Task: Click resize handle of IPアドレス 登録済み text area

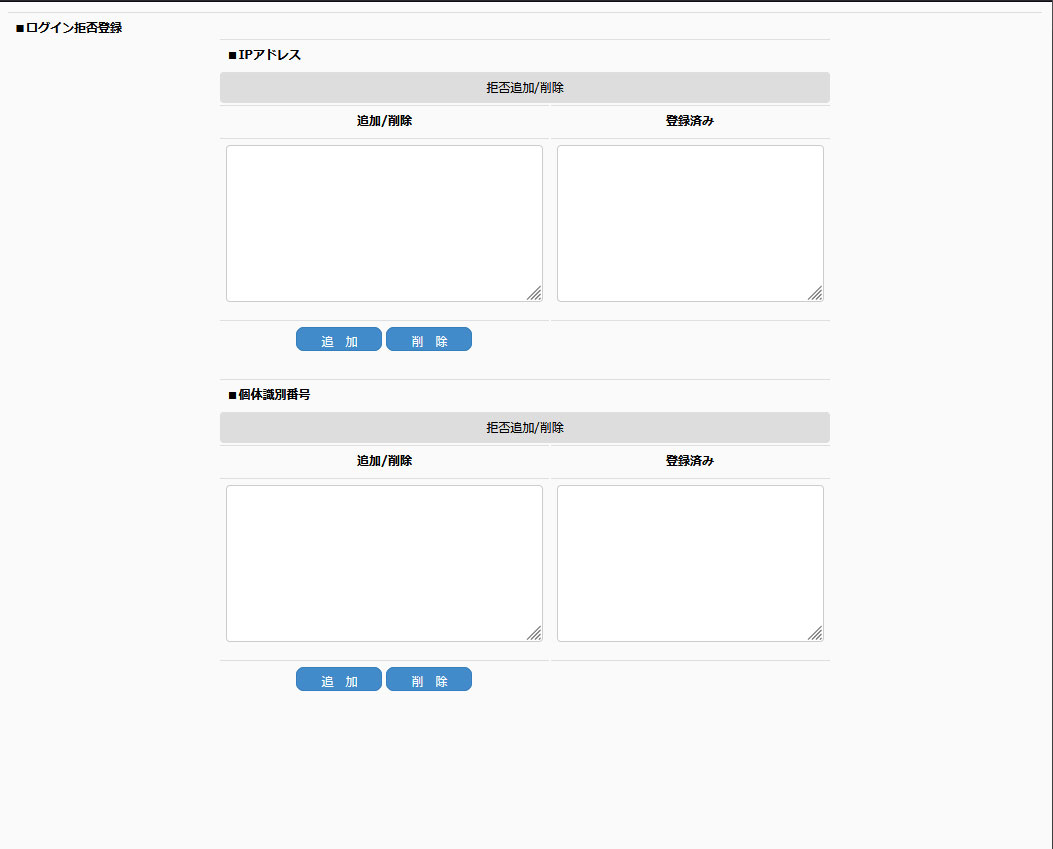Action: pyautogui.click(x=816, y=294)
